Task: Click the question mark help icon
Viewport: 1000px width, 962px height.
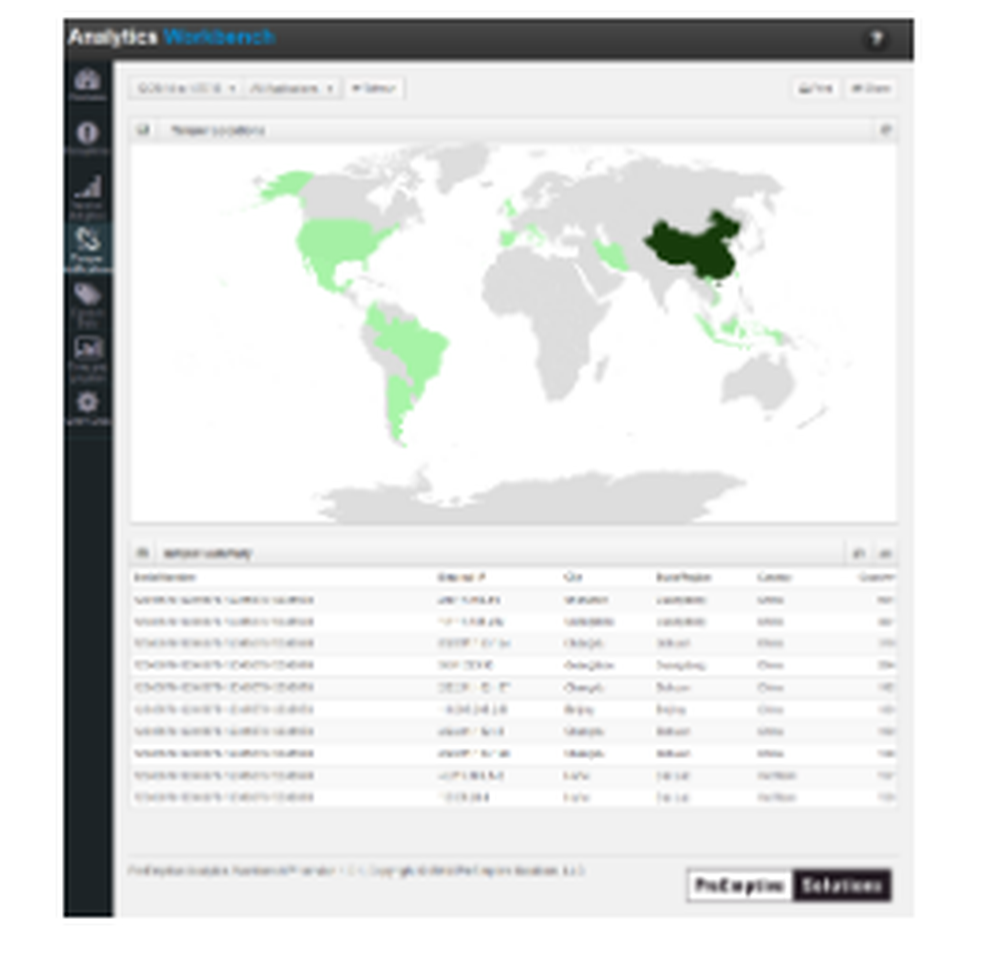Action: pos(877,39)
